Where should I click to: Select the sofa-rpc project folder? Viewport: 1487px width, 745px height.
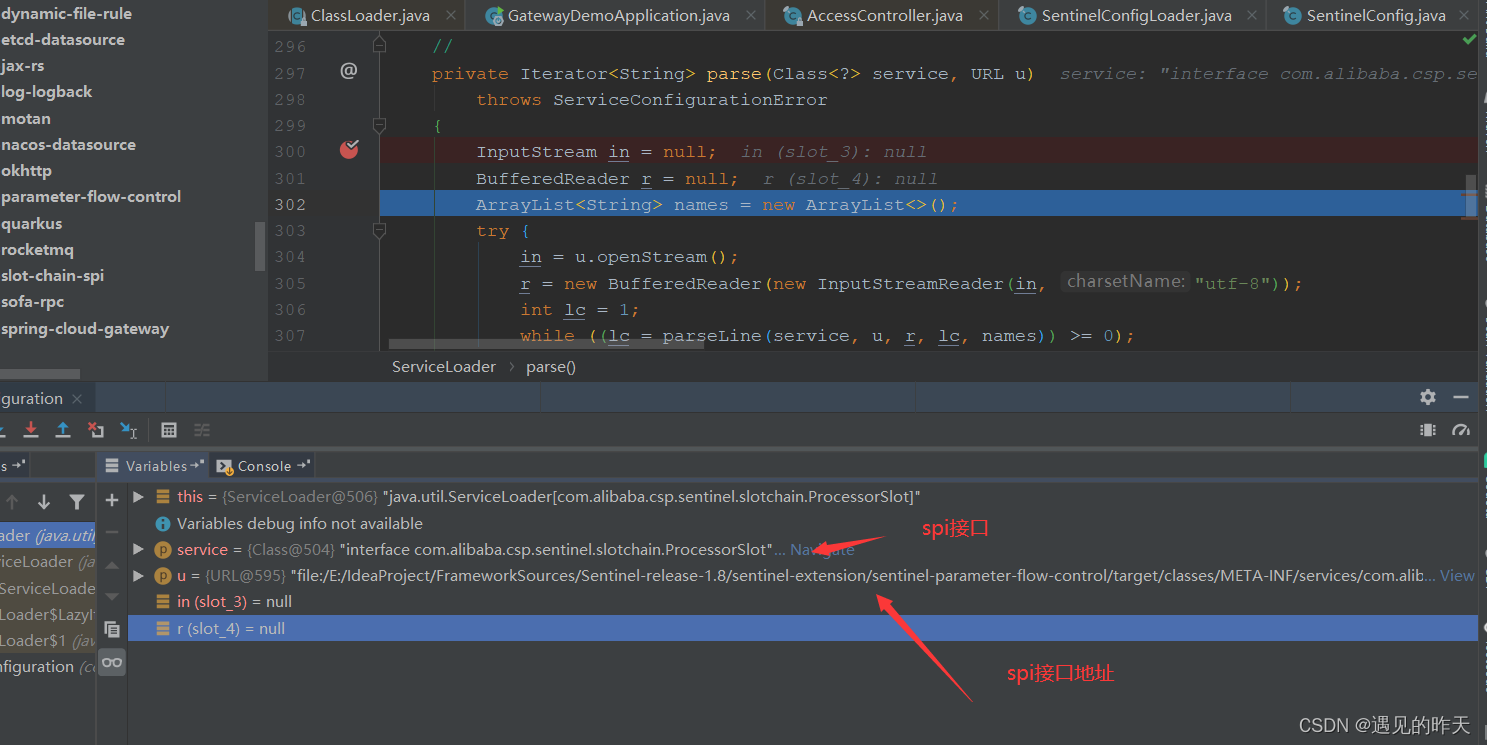tap(32, 301)
